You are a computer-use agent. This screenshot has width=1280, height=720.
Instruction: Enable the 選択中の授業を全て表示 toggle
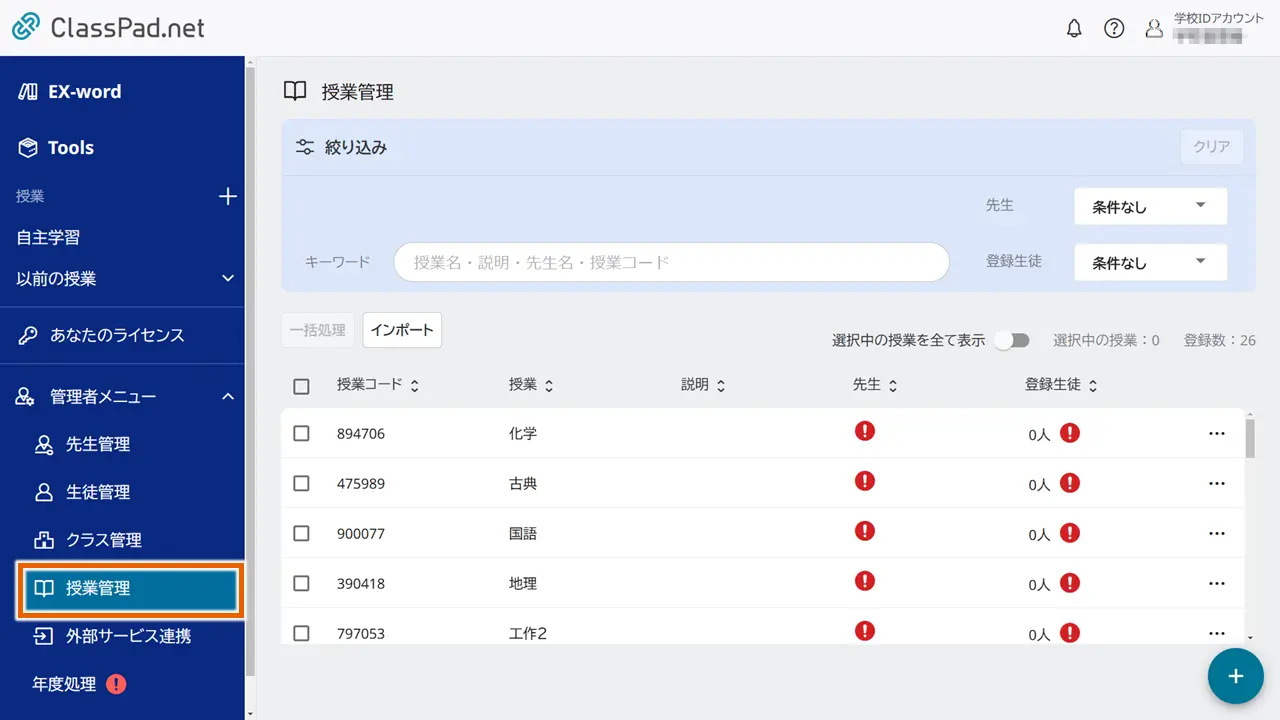1011,340
